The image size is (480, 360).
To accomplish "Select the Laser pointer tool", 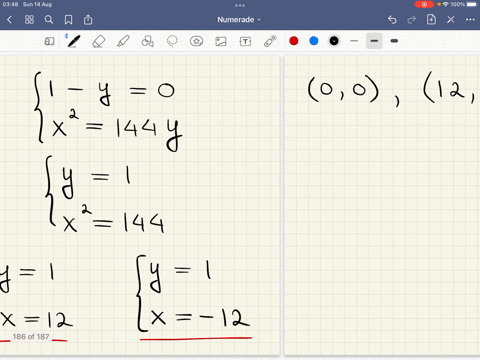I will click(270, 41).
